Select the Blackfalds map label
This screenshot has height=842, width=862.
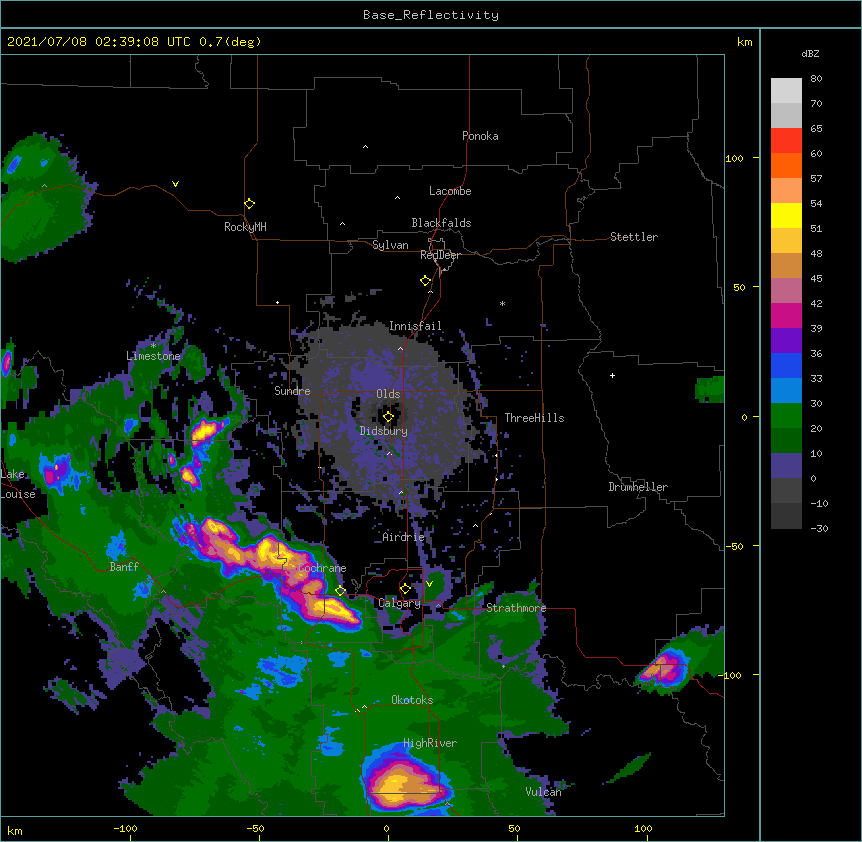[x=441, y=223]
